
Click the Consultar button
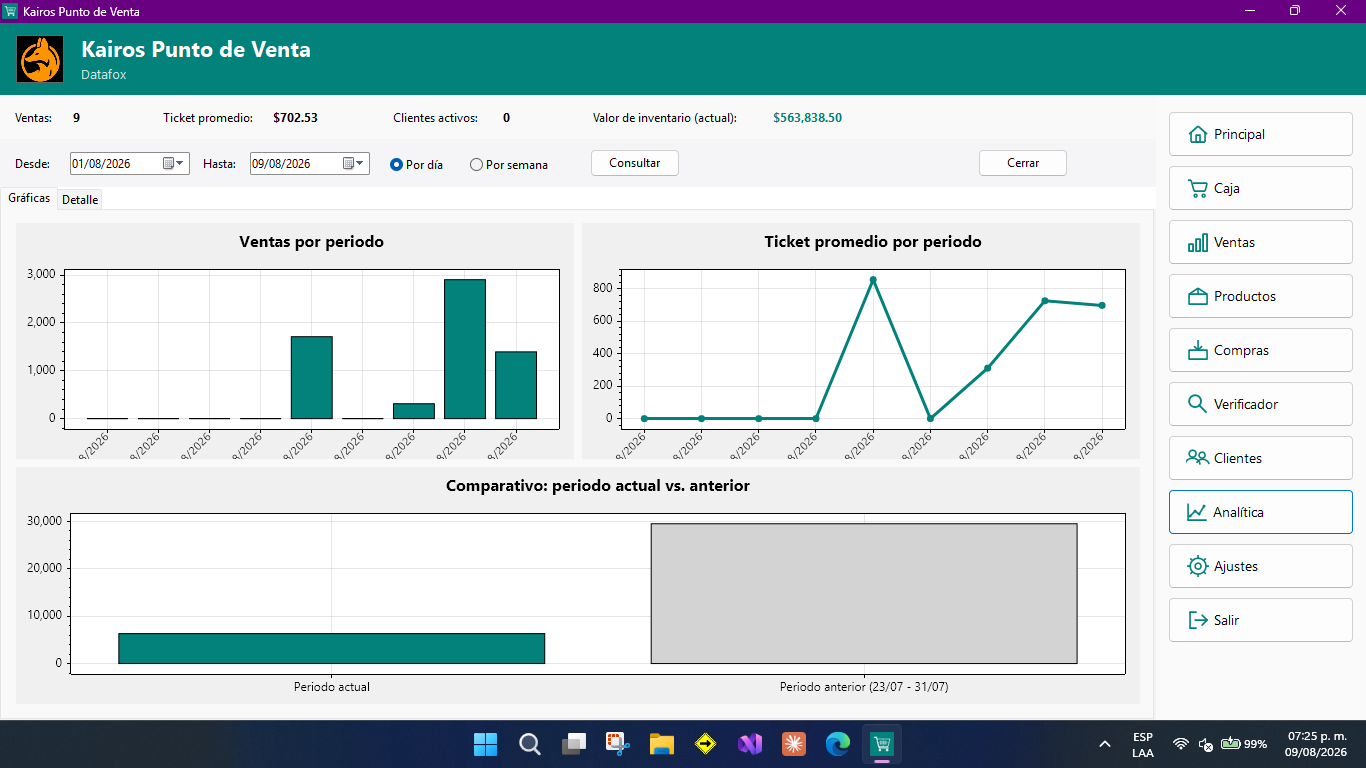coord(635,163)
